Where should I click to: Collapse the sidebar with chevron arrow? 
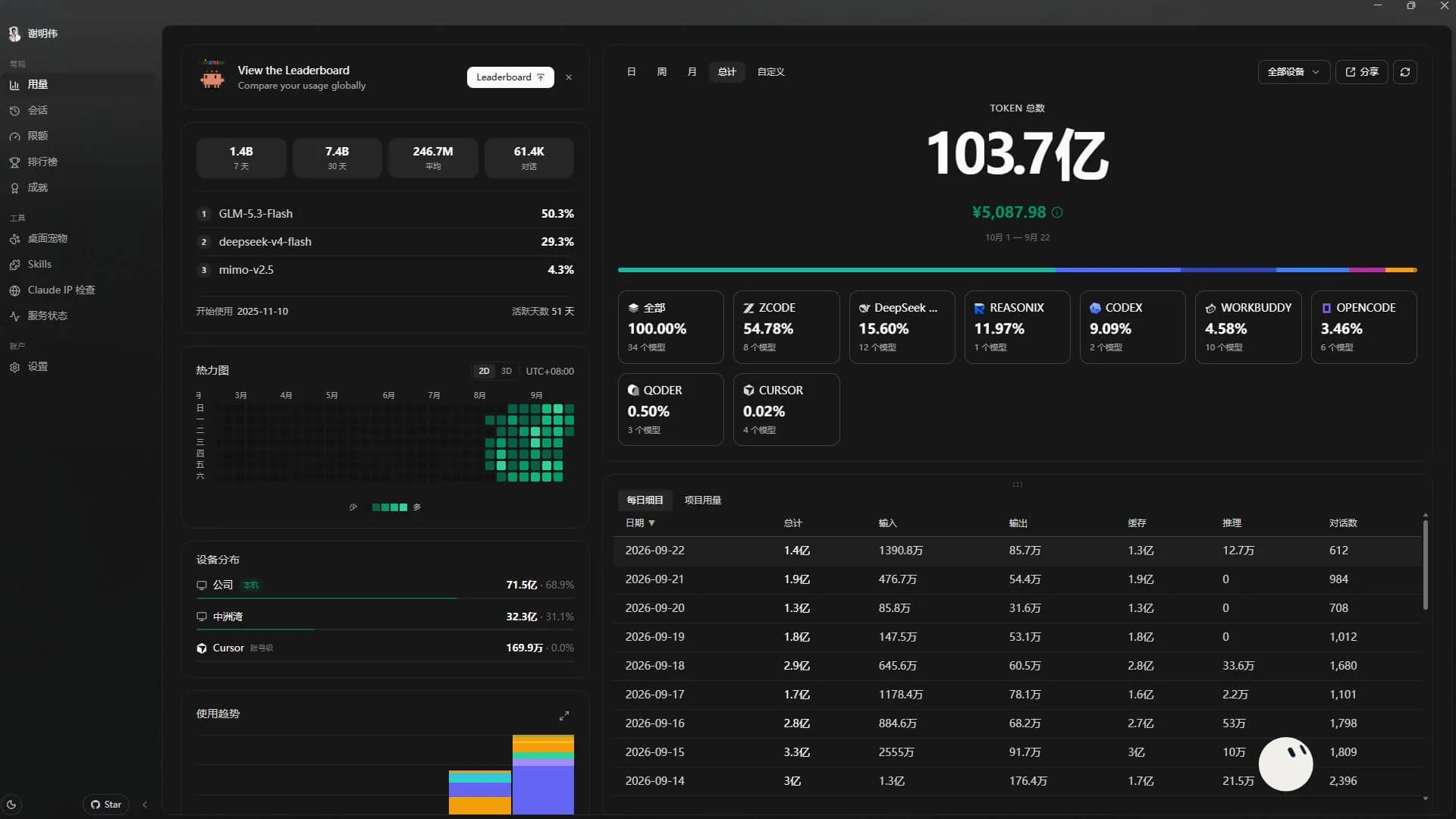145,805
